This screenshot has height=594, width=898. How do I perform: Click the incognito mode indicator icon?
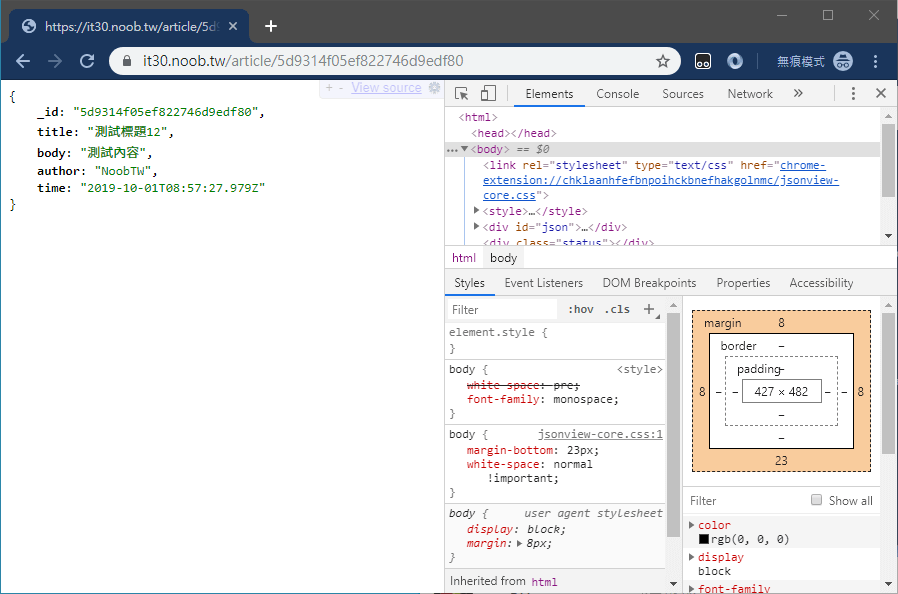point(843,61)
